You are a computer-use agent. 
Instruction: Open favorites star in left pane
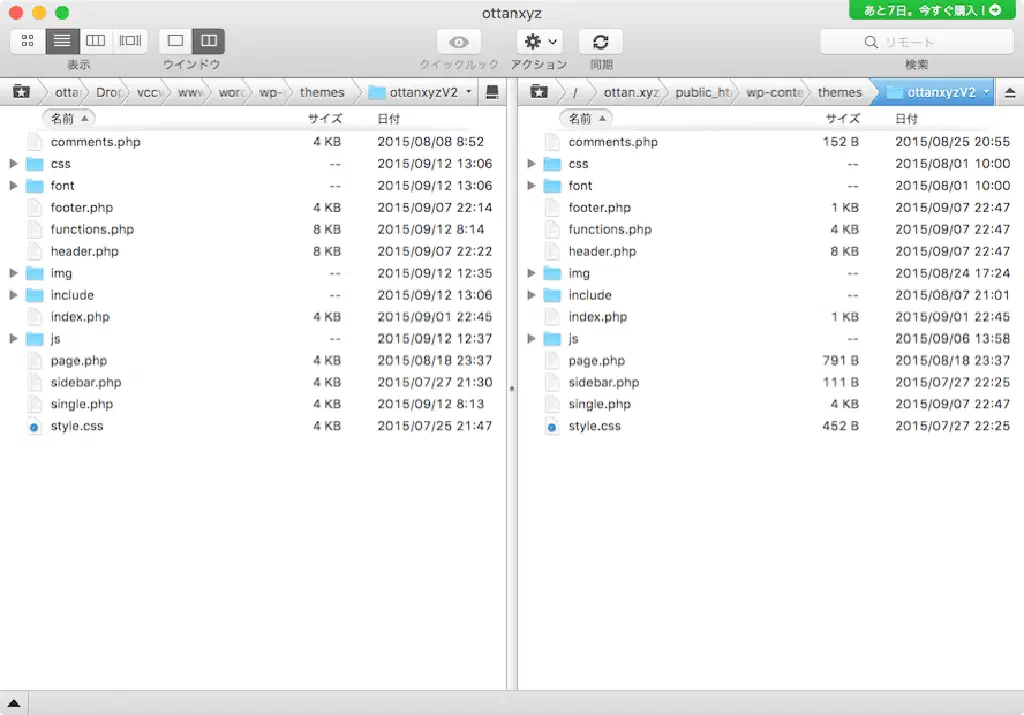(21, 92)
